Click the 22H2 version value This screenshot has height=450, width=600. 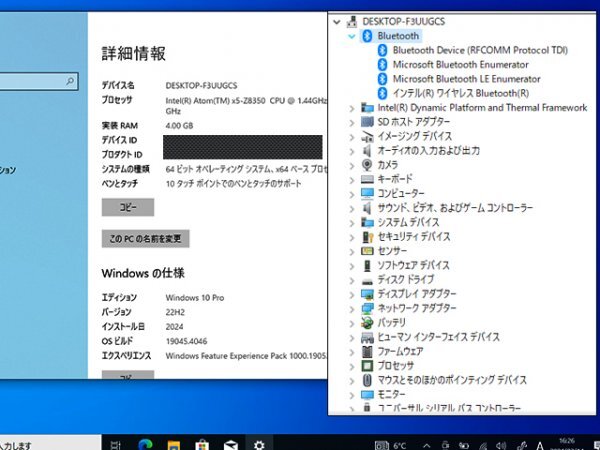pyautogui.click(x=175, y=312)
